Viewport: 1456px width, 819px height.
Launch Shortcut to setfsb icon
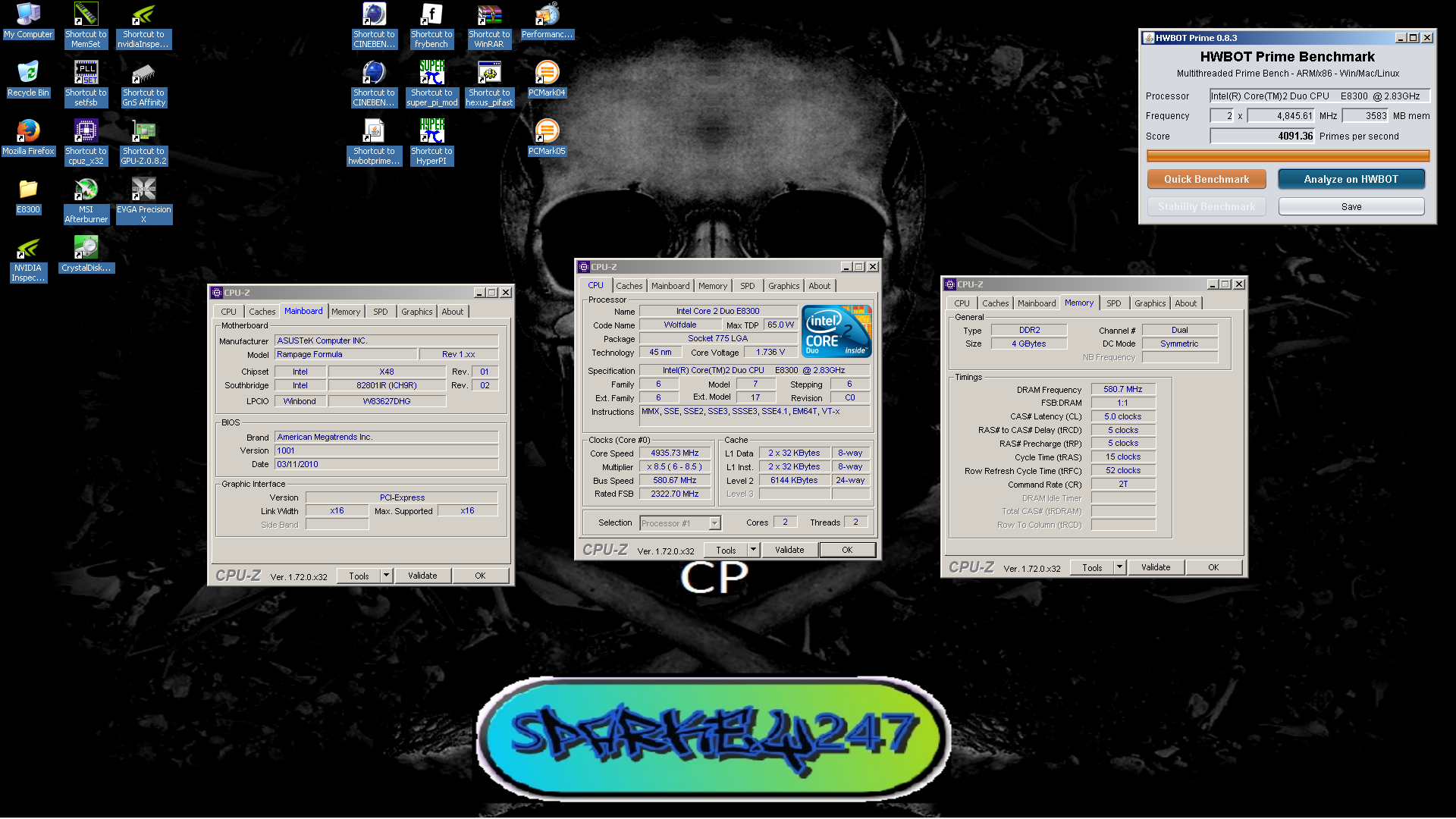pos(86,84)
